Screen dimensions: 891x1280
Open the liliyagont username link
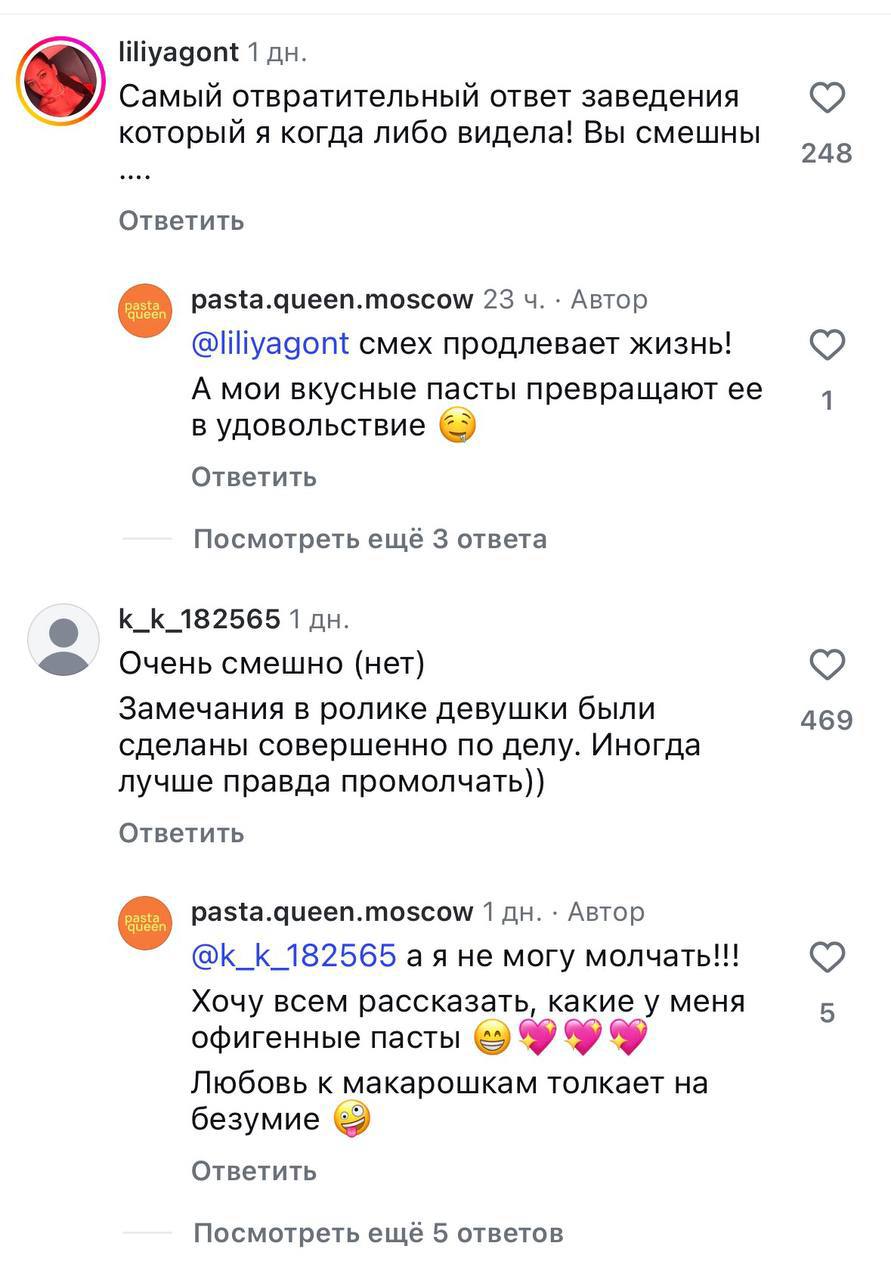(178, 51)
